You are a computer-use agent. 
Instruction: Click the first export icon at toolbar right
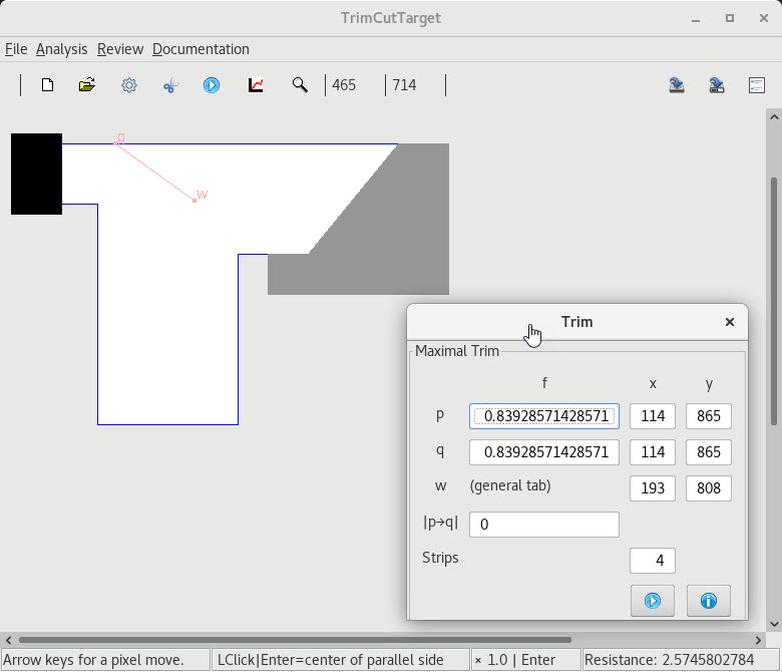pos(677,85)
